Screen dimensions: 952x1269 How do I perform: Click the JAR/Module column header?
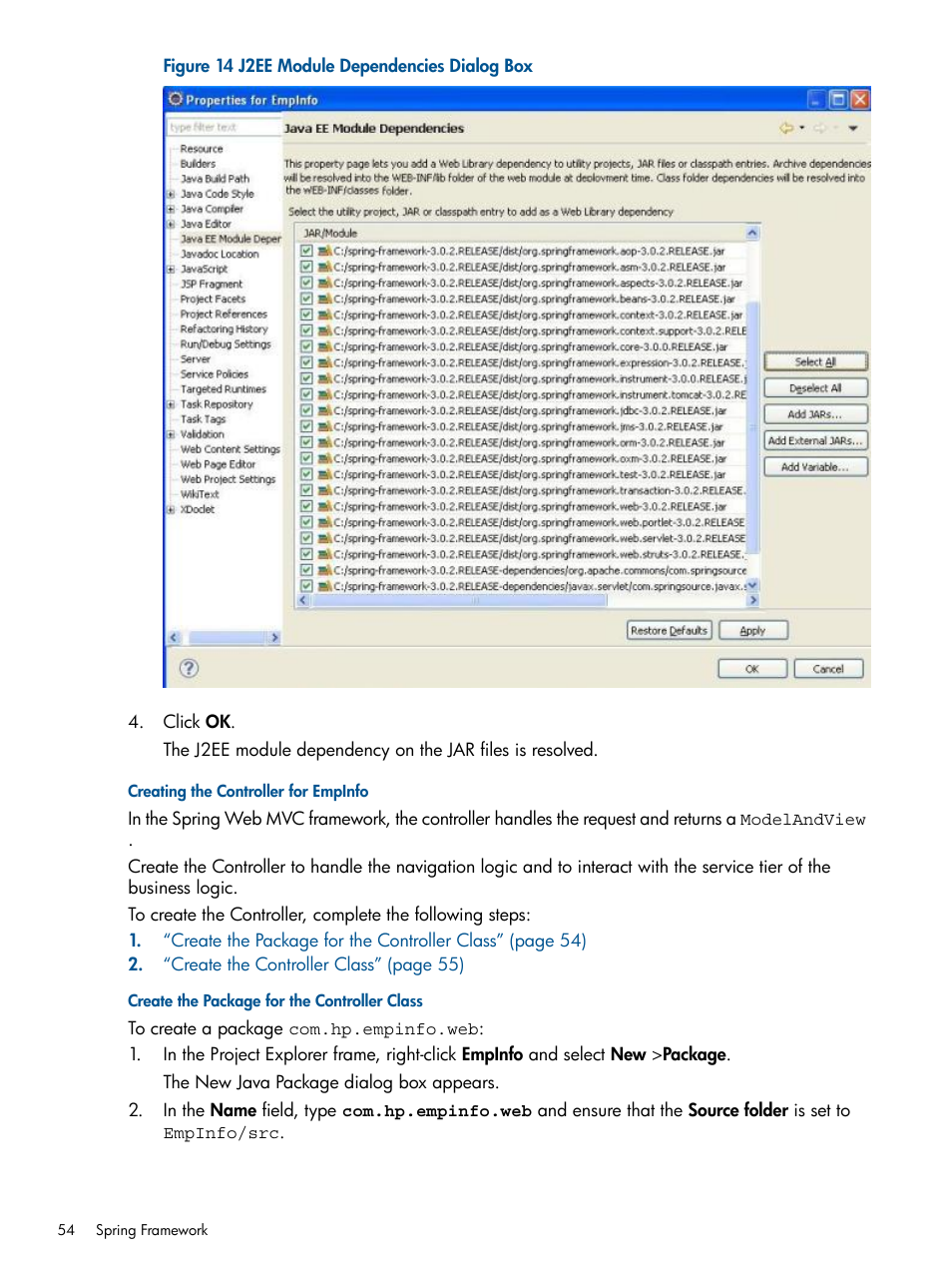[521, 233]
